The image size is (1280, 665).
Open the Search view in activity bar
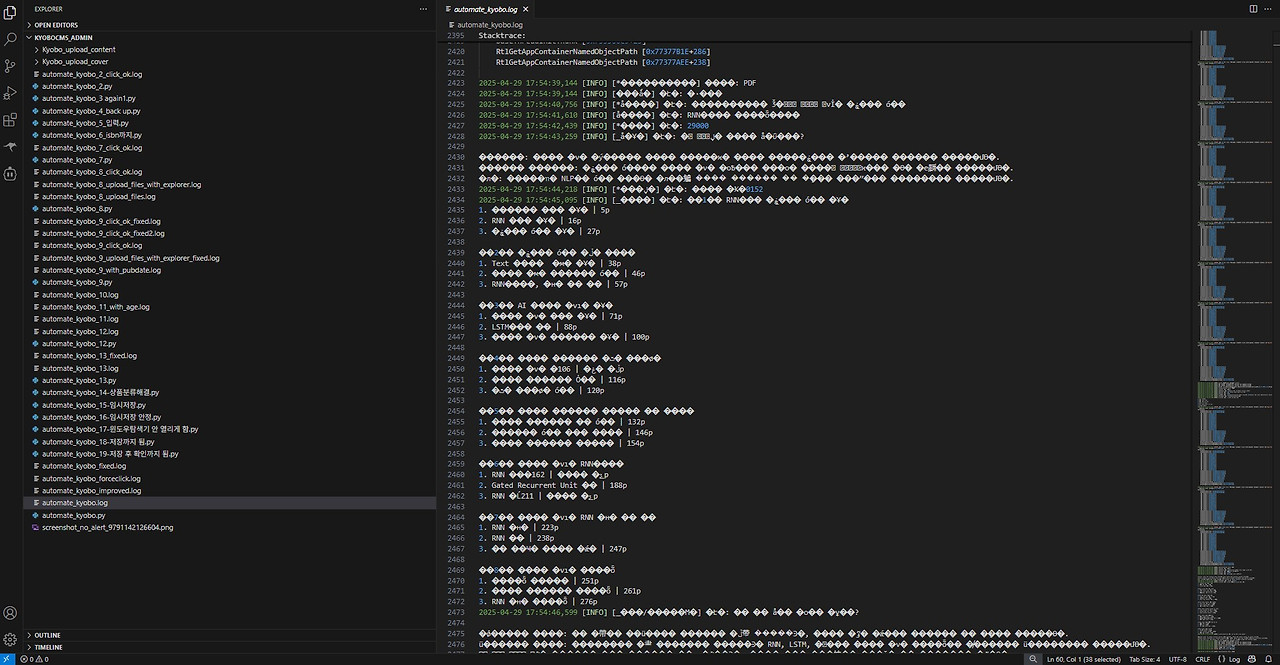pos(10,40)
